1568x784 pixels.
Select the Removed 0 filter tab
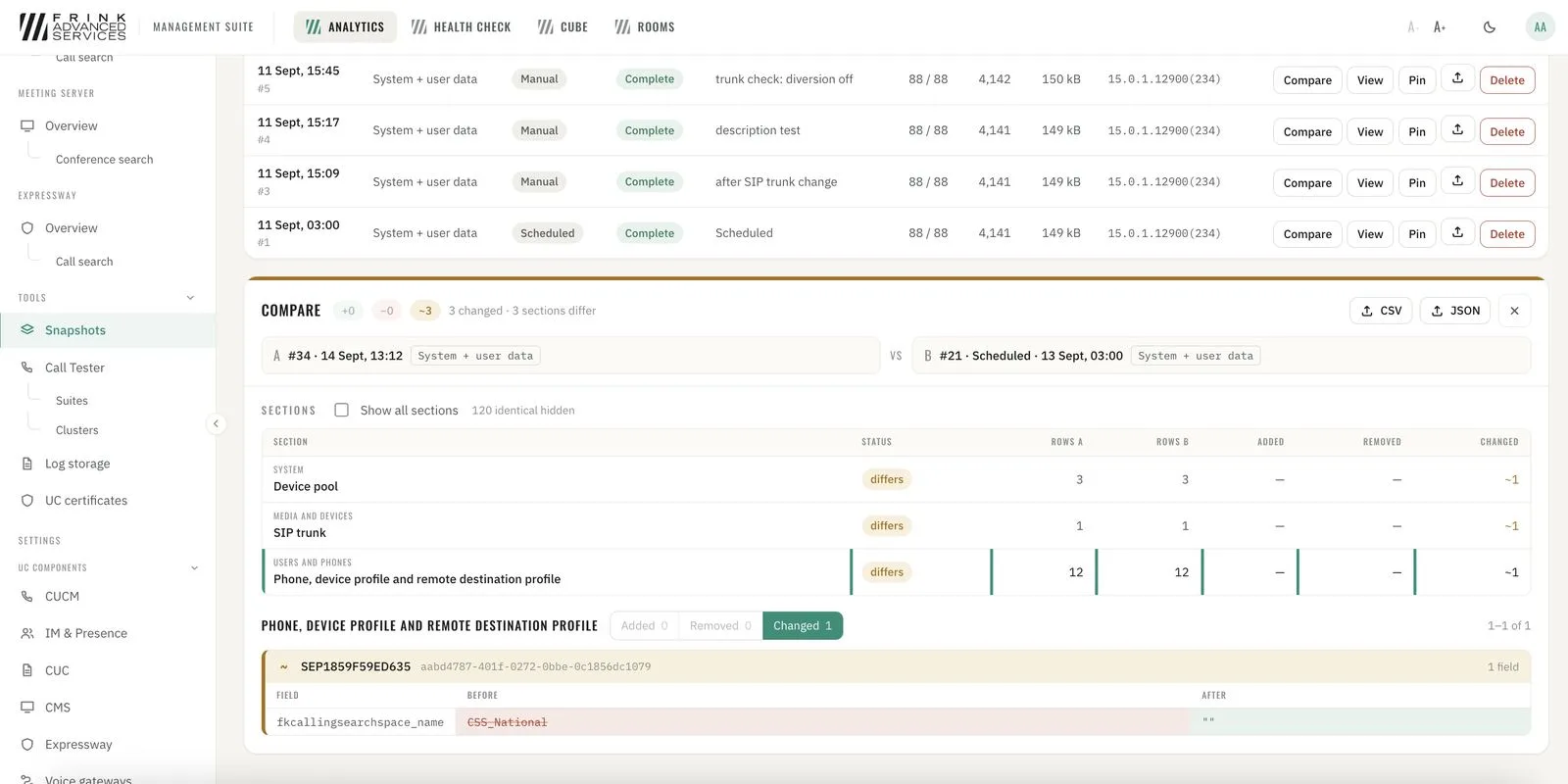coord(720,626)
